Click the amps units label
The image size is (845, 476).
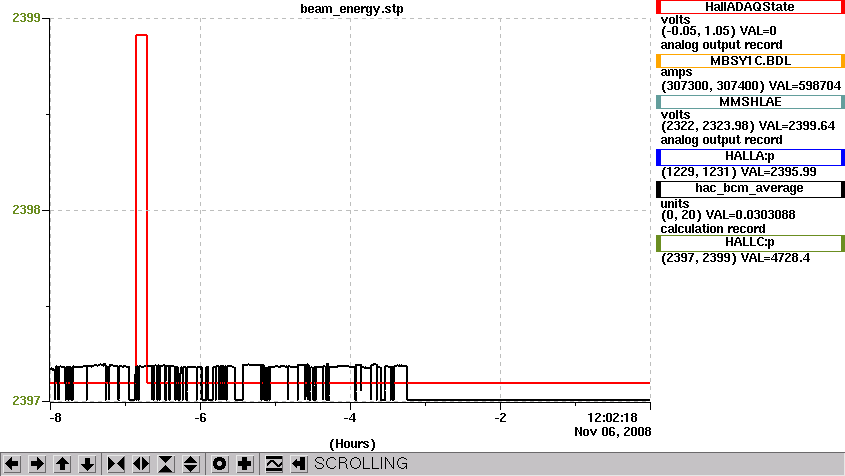(x=676, y=72)
